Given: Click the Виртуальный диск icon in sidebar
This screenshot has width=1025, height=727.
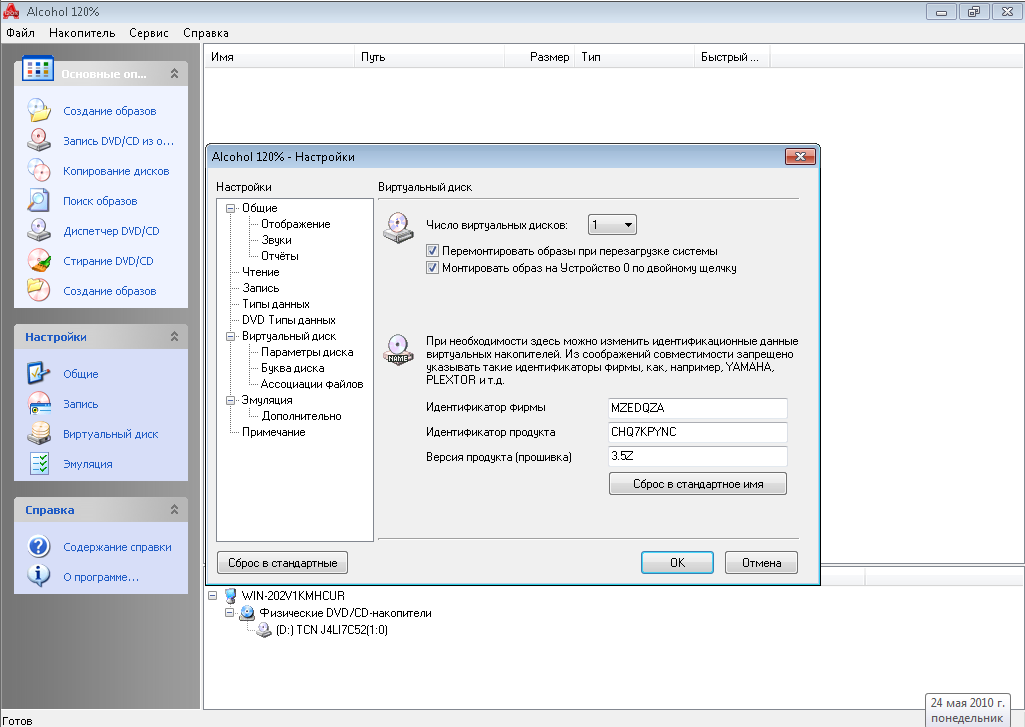Looking at the screenshot, I should tap(39, 433).
